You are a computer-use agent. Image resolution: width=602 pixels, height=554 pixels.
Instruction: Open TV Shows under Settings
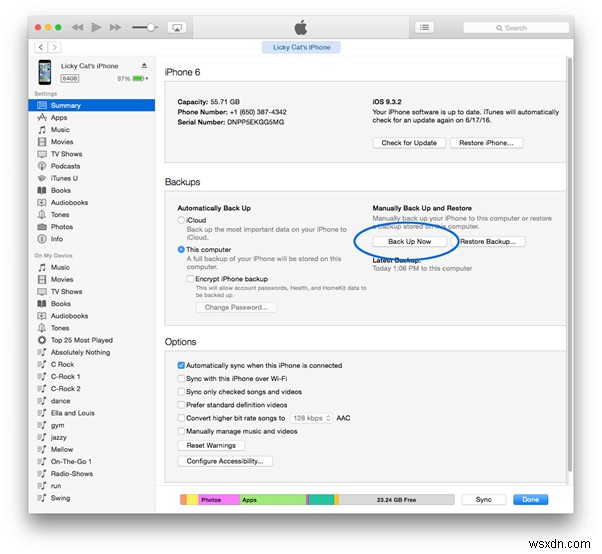pos(91,154)
